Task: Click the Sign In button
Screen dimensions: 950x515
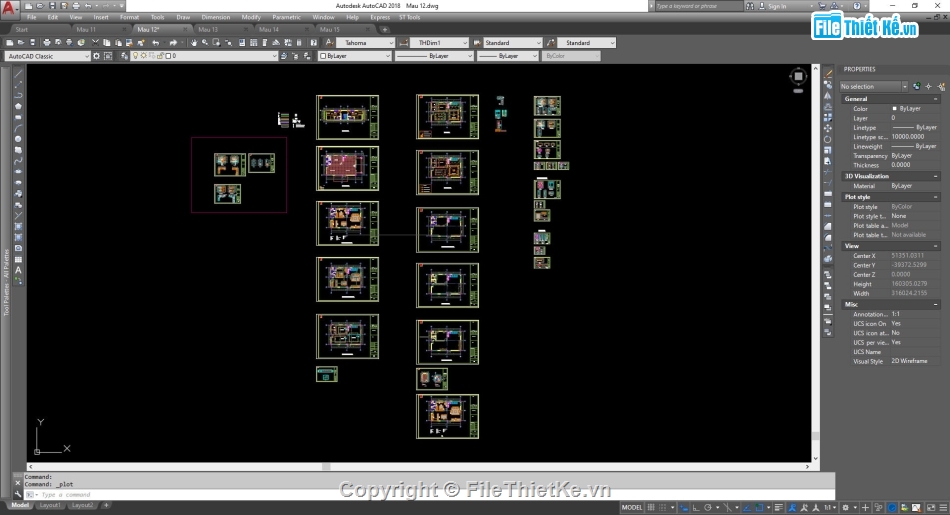Action: (777, 6)
